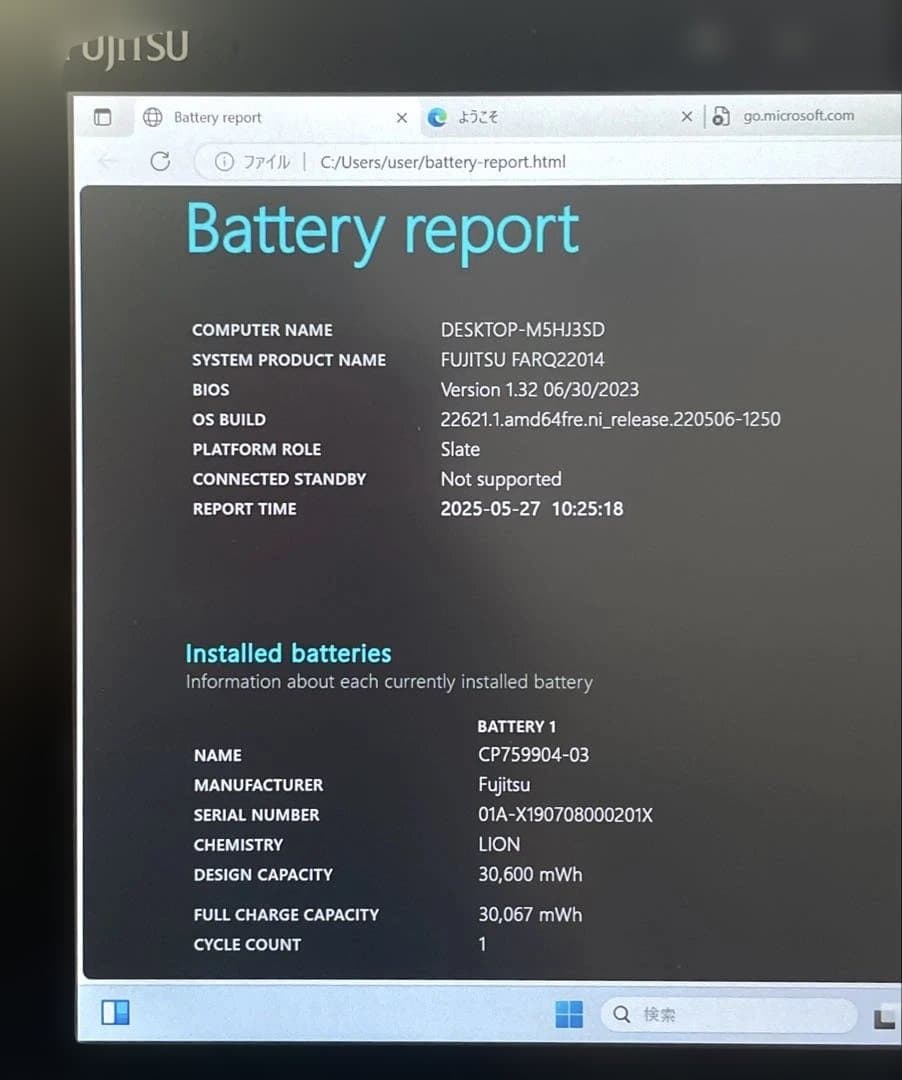Click the Installed batteries section heading
The height and width of the screenshot is (1080, 902).
(288, 653)
